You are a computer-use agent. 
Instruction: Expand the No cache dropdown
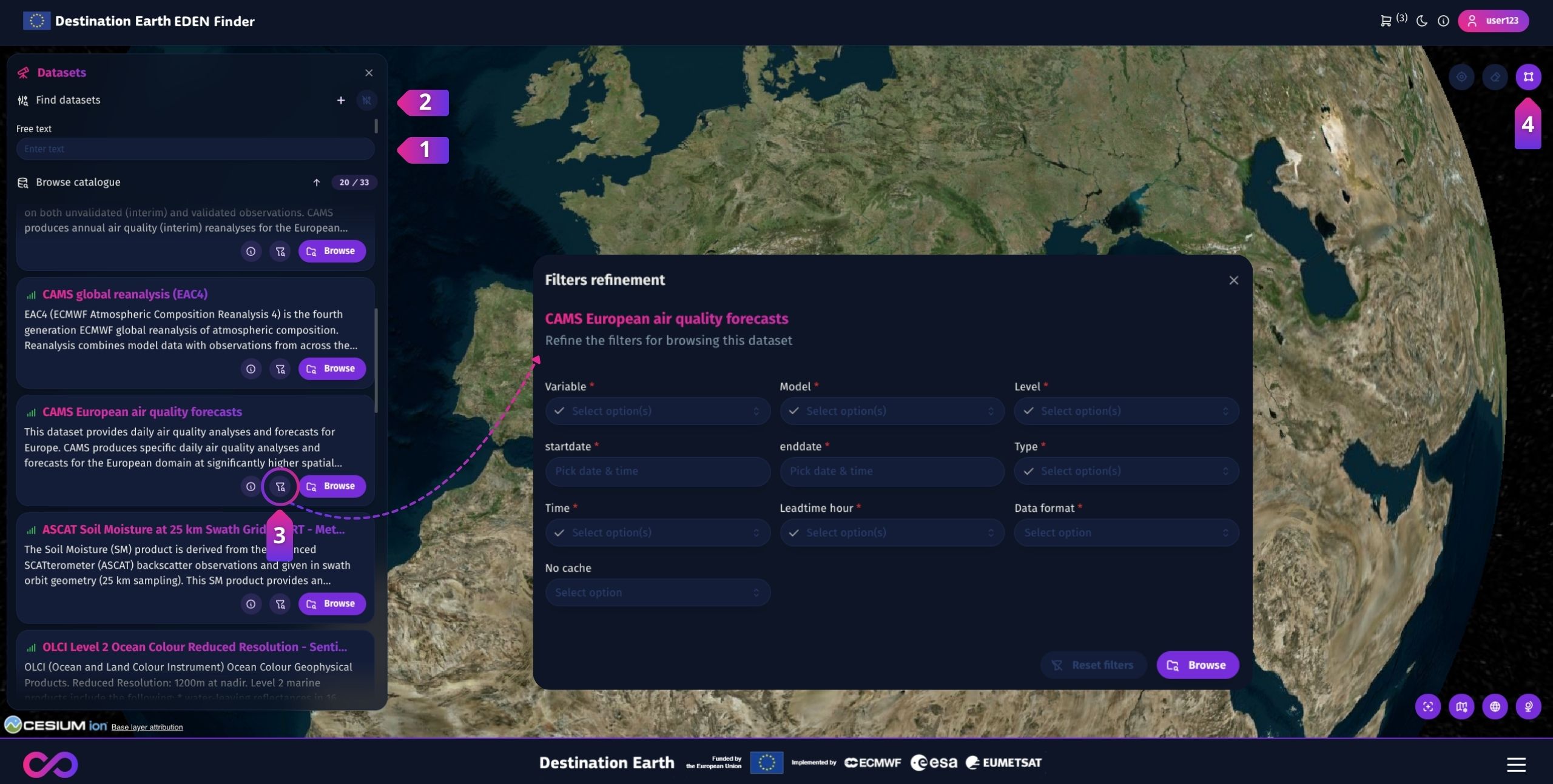pyautogui.click(x=658, y=592)
